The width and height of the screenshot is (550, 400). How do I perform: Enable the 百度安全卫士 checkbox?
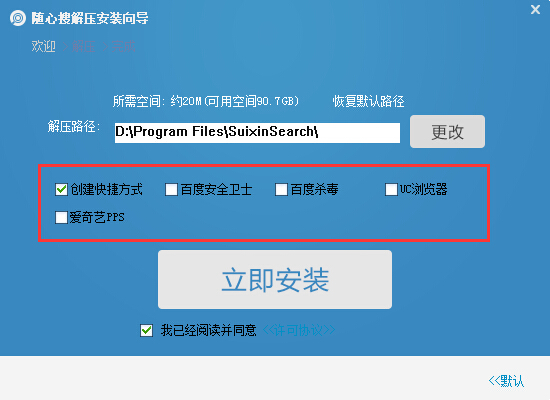[x=171, y=189]
